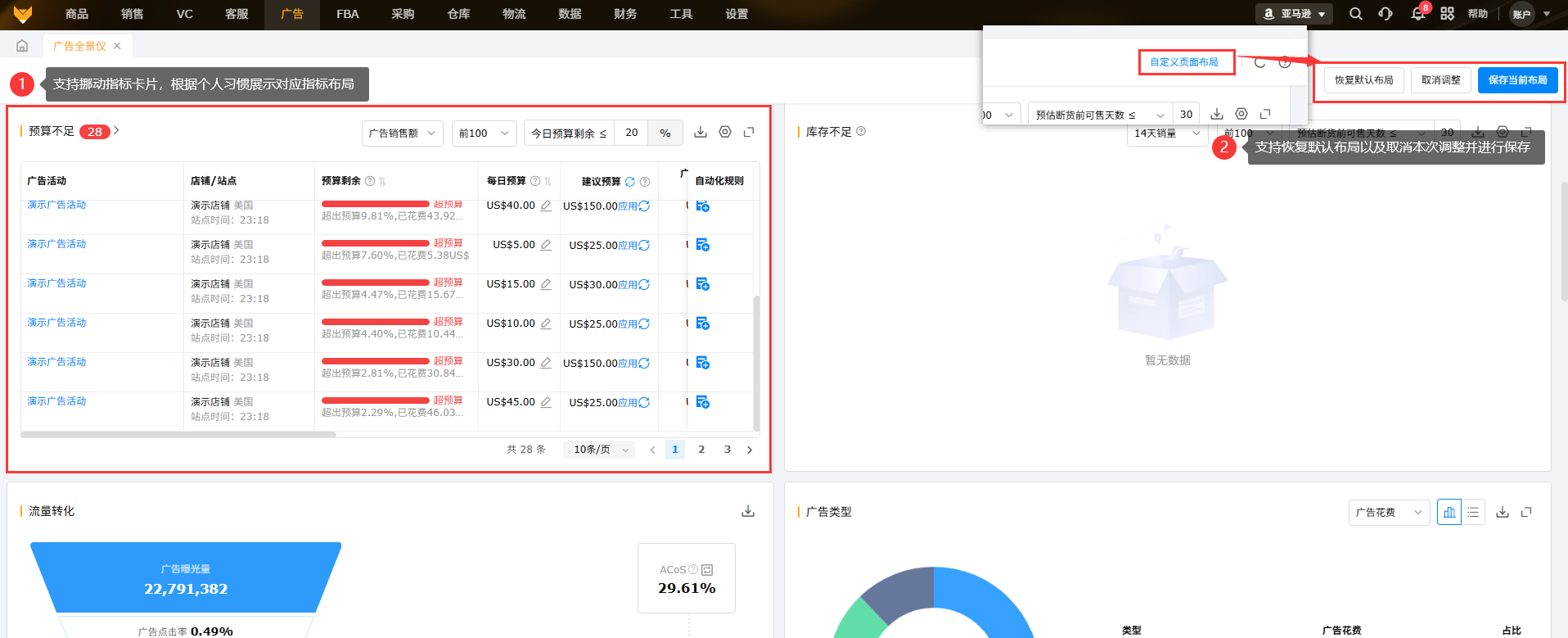Open settings hexagon icon in 预算不足 card

point(725,132)
